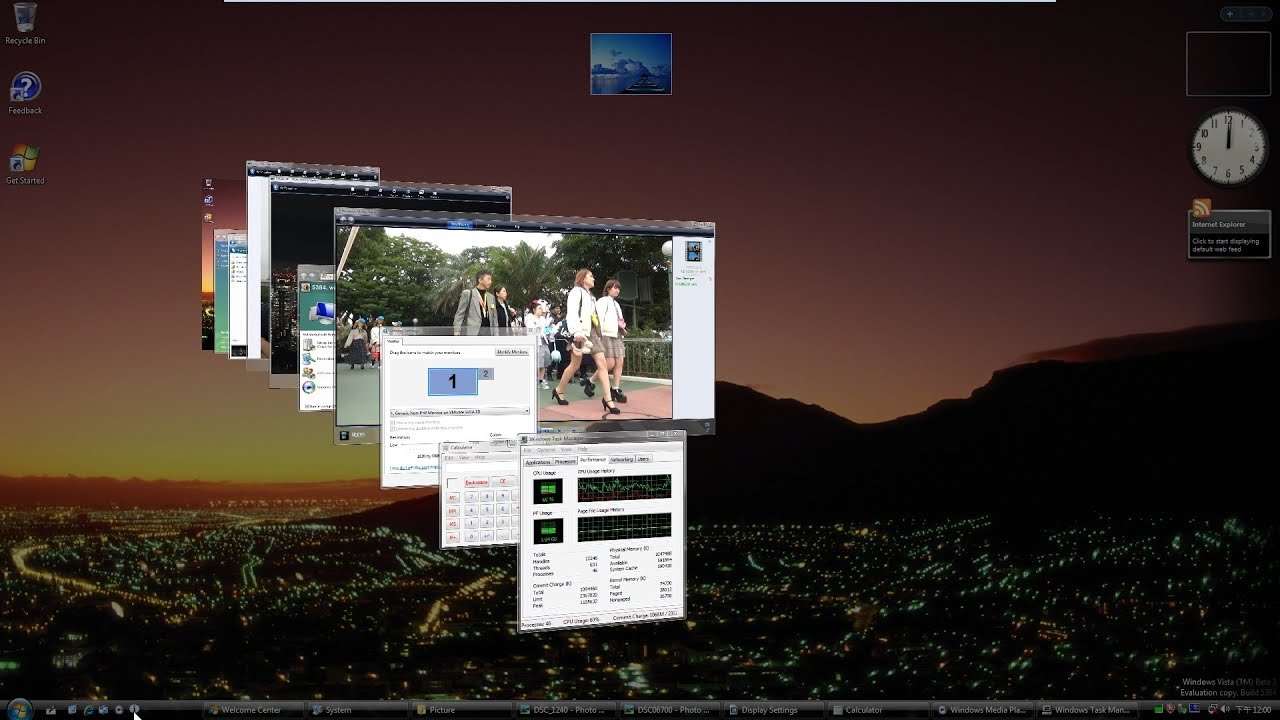Image resolution: width=1280 pixels, height=720 pixels.
Task: Open Task Manager Help menu
Action: point(582,449)
